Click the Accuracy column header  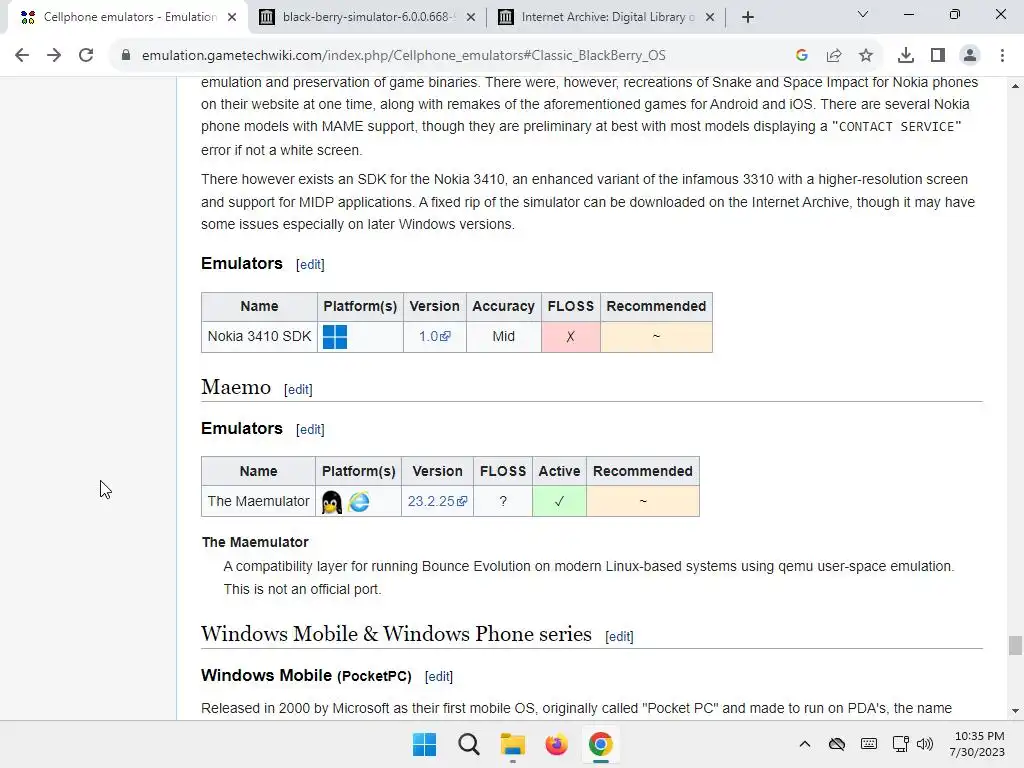(x=504, y=306)
